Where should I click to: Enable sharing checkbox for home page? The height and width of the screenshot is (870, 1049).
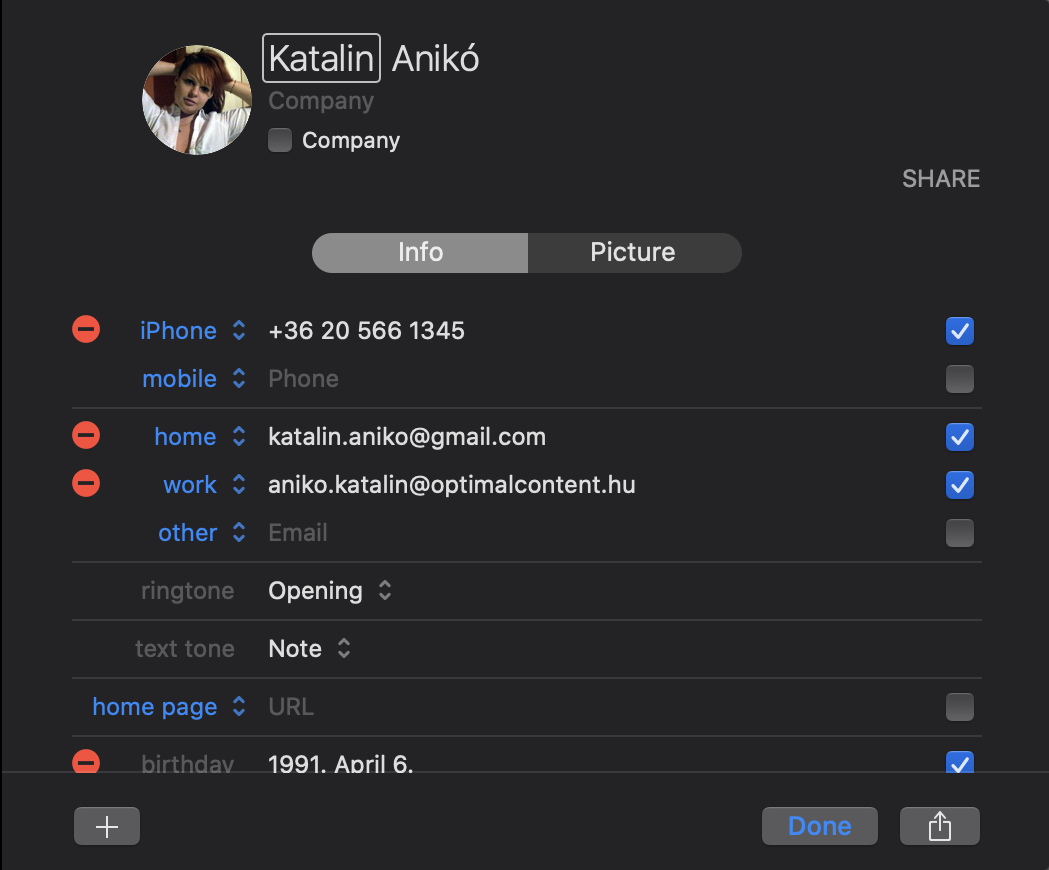[959, 707]
